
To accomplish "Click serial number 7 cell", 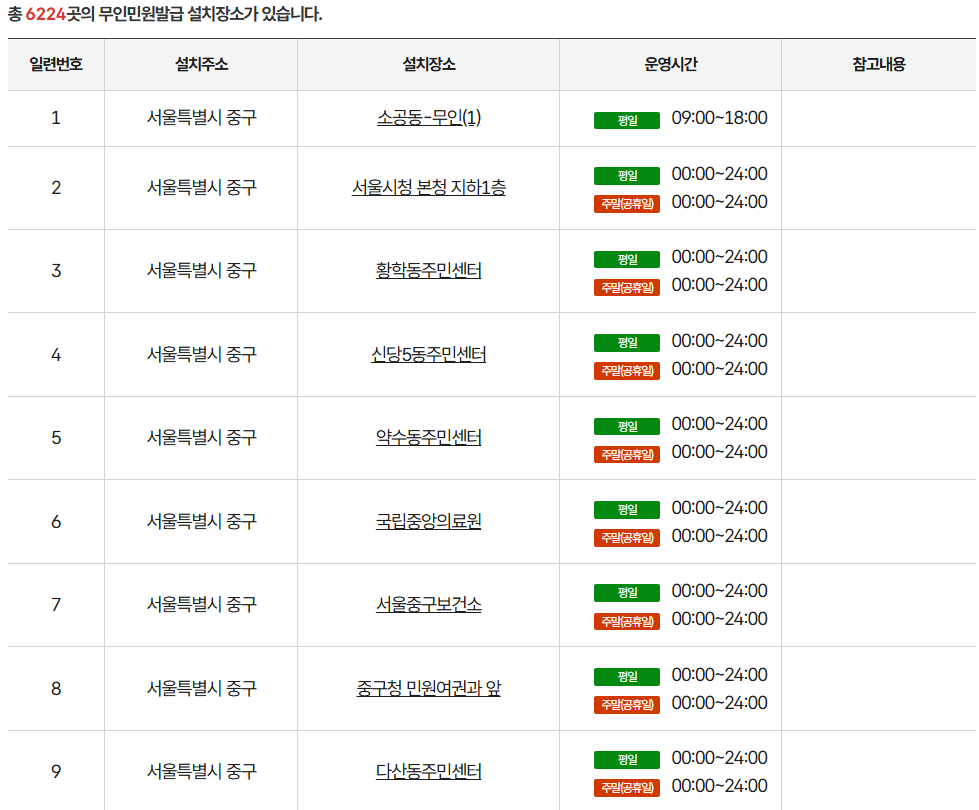I will tap(56, 605).
